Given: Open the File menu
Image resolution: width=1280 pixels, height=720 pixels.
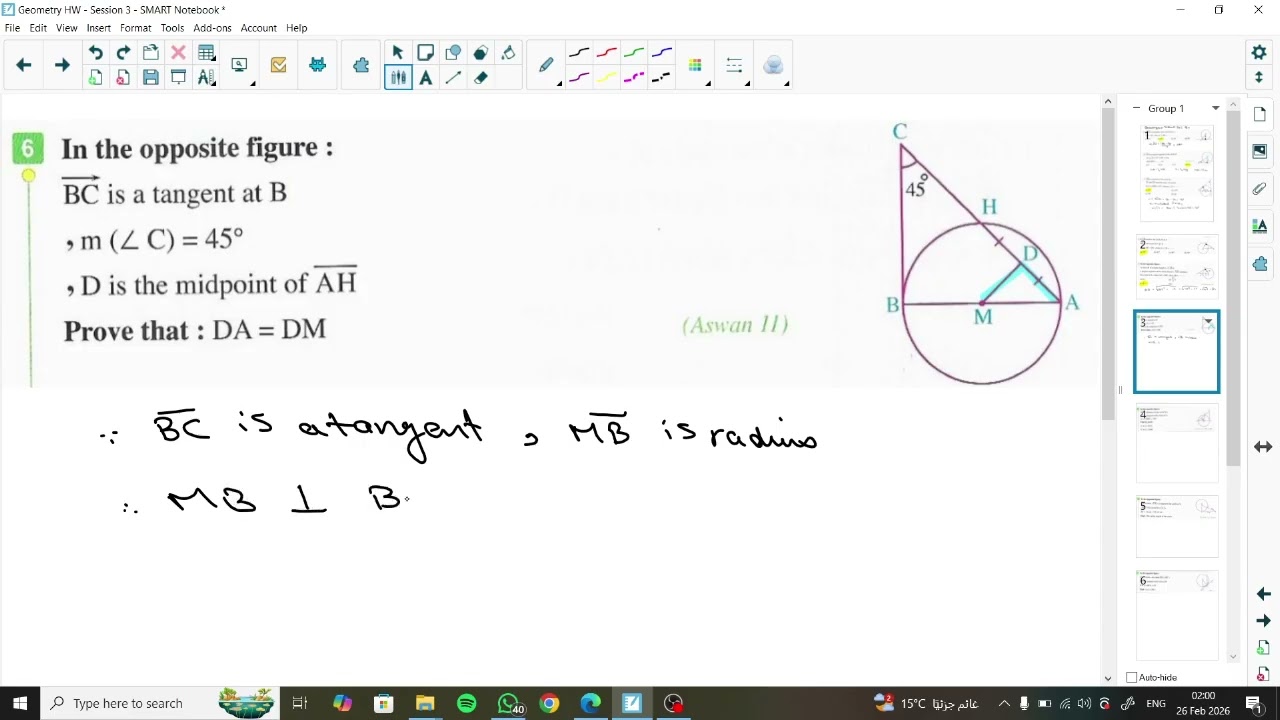Looking at the screenshot, I should [12, 28].
